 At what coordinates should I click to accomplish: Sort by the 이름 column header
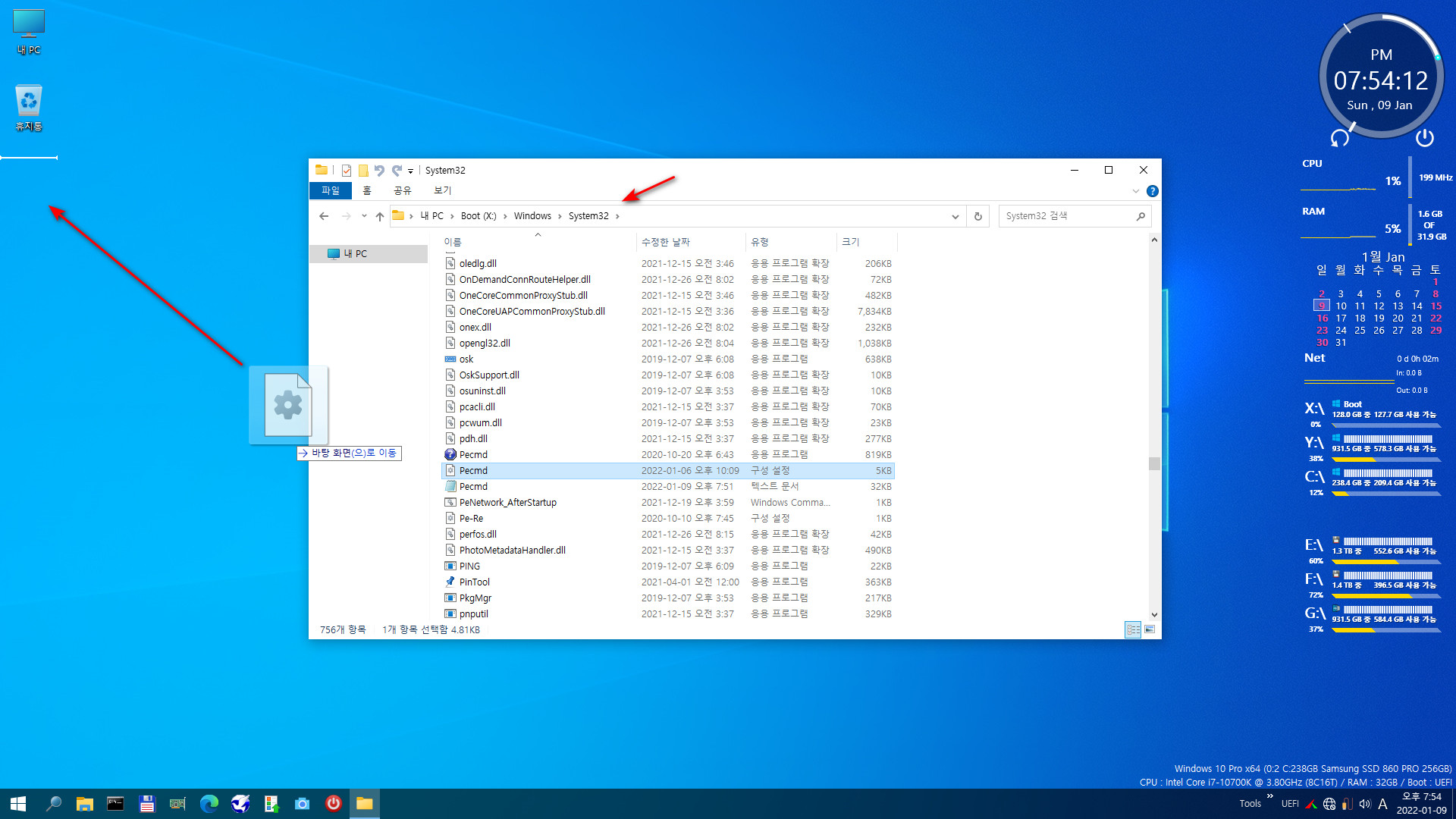click(x=538, y=242)
